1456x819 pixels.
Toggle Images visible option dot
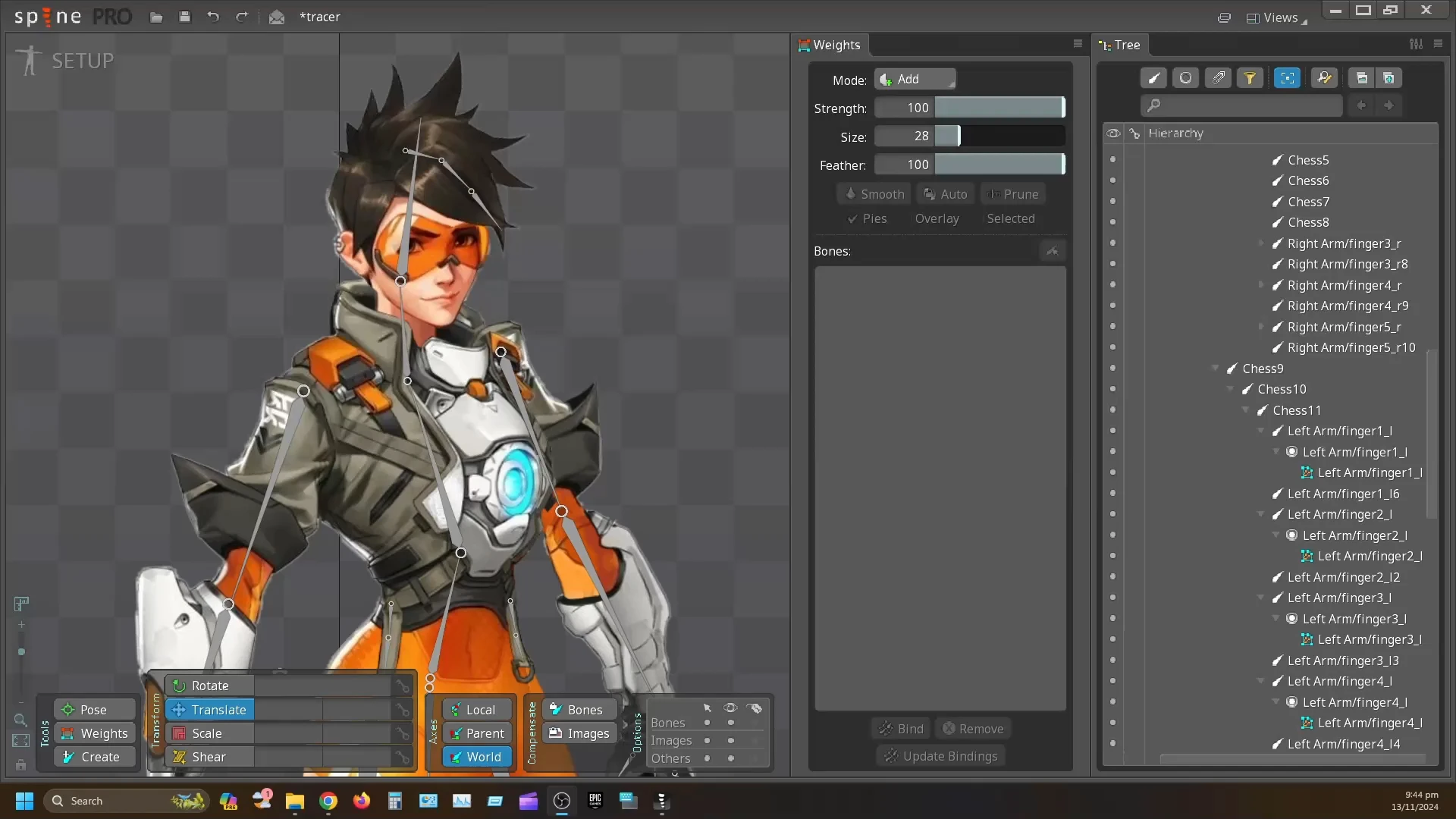tap(731, 741)
